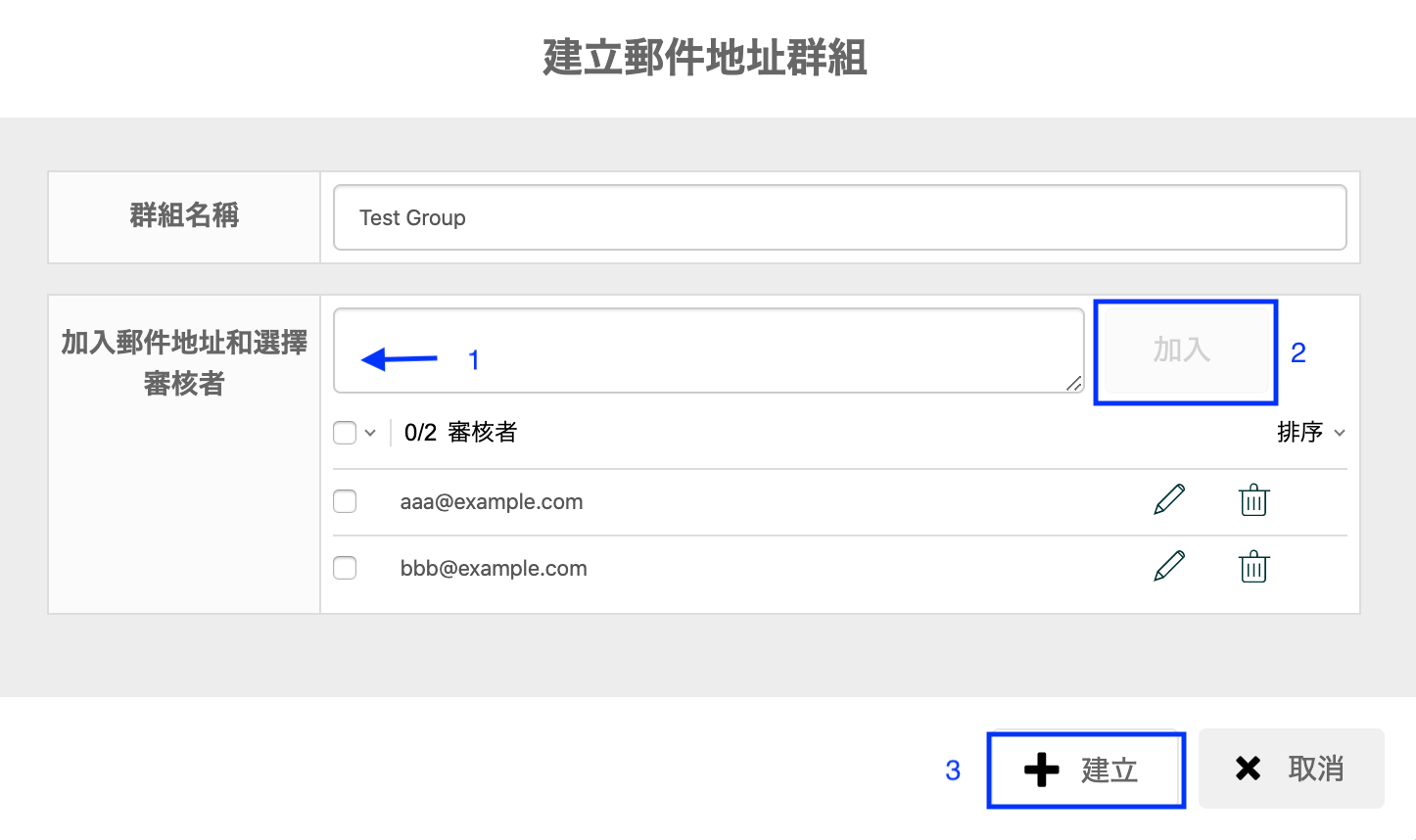
Task: Click the 建立 create button
Action: click(1086, 770)
